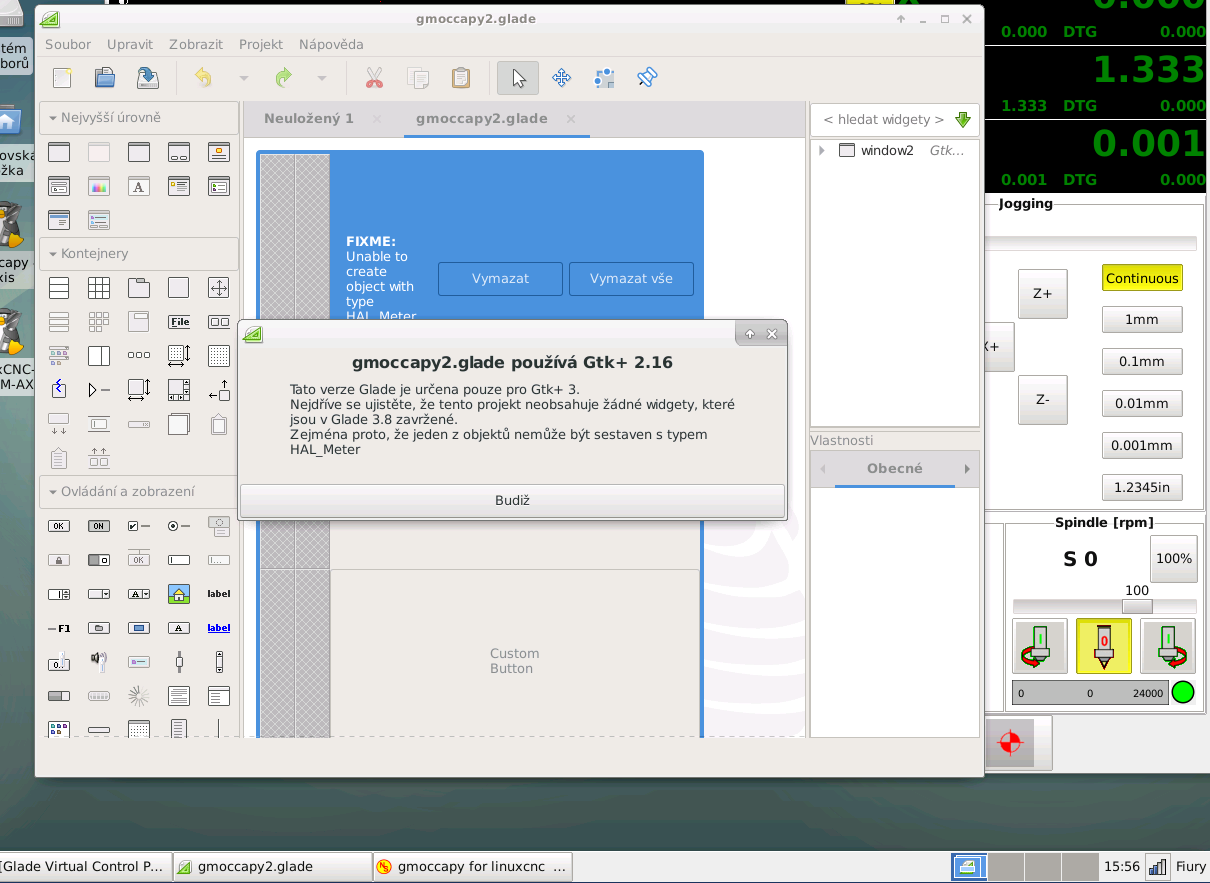Viewport: 1210px width, 883px height.
Task: Click the Paste clipboard icon
Action: click(x=460, y=78)
